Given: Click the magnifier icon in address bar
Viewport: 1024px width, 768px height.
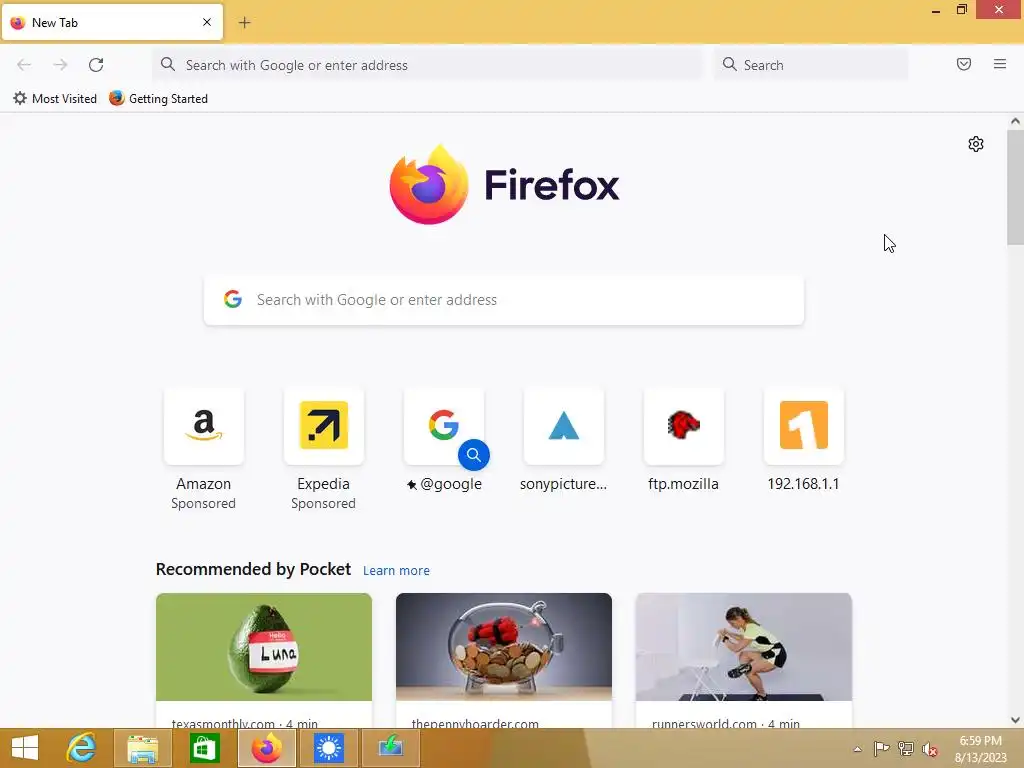Looking at the screenshot, I should (x=168, y=64).
